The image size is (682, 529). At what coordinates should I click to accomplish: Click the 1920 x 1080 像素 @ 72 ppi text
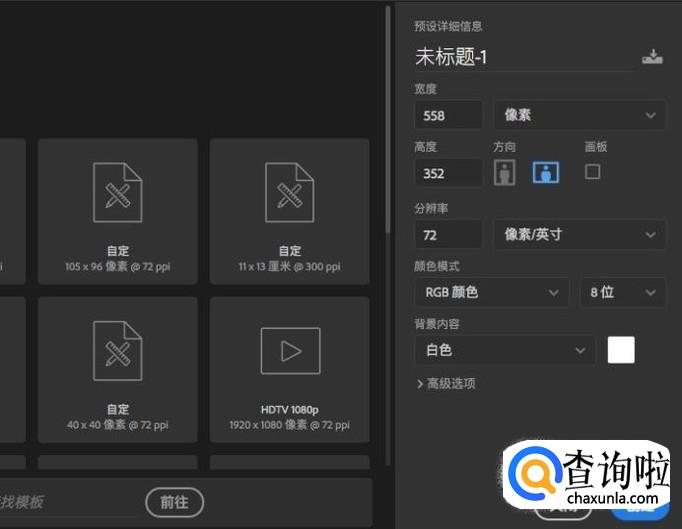pos(290,425)
